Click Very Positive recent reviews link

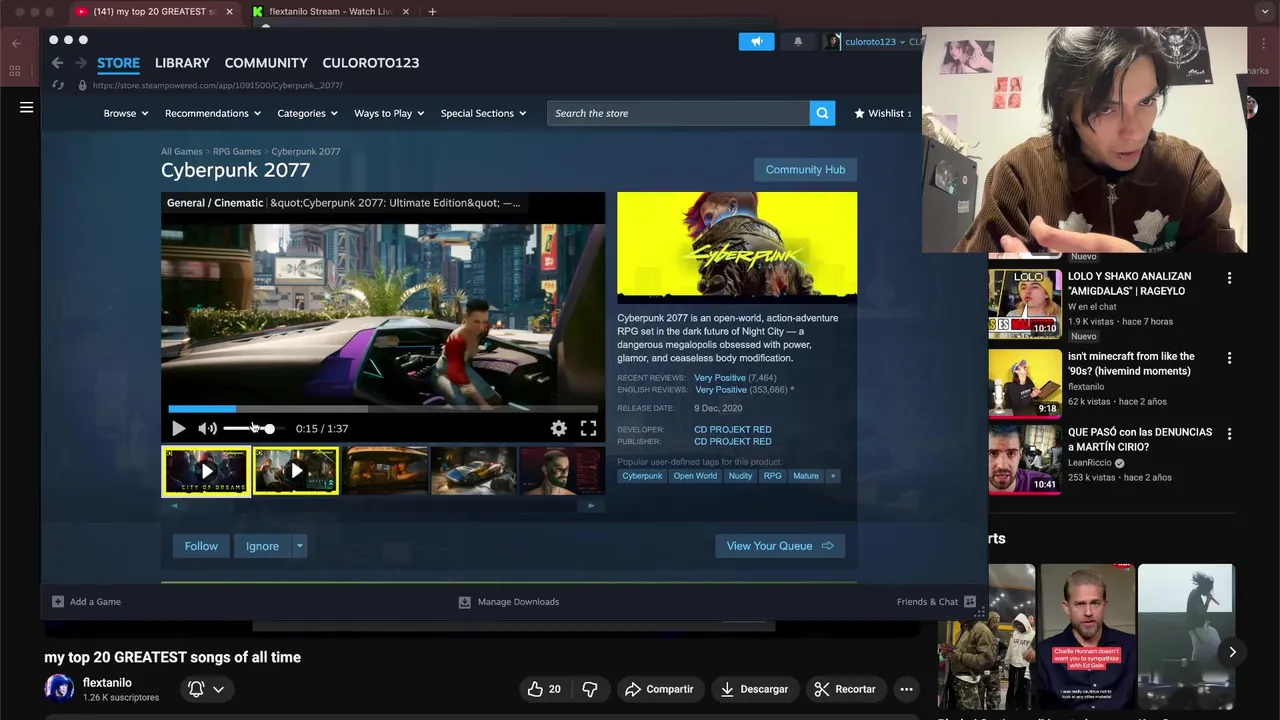720,378
